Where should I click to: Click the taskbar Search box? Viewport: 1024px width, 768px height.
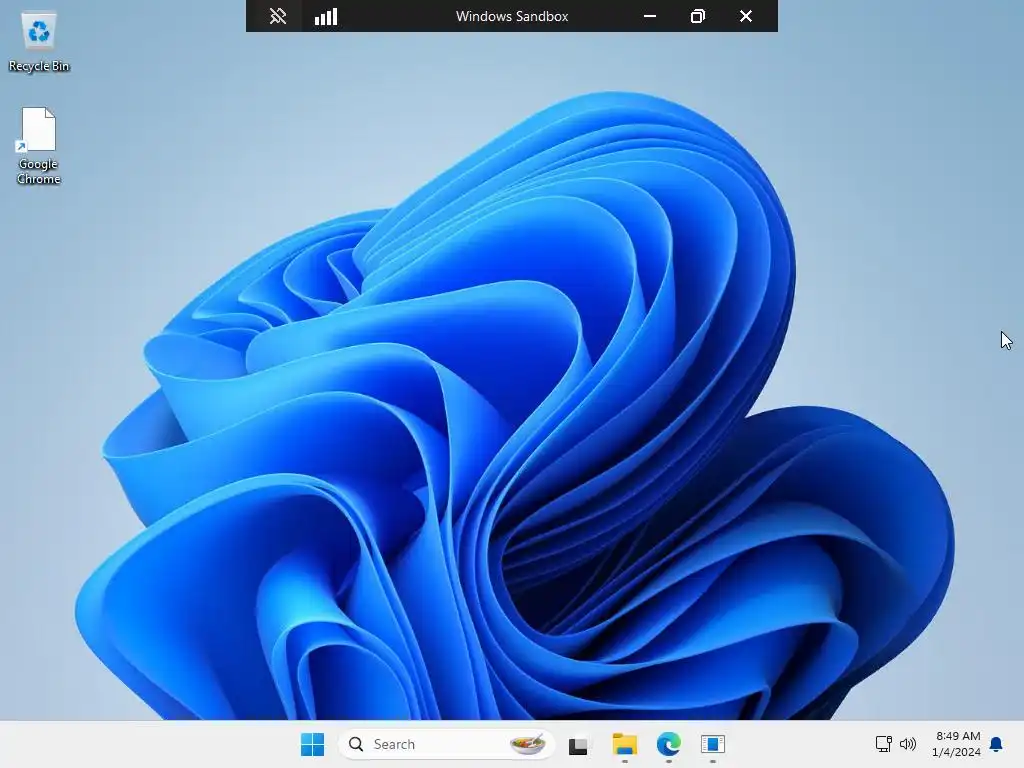[447, 744]
